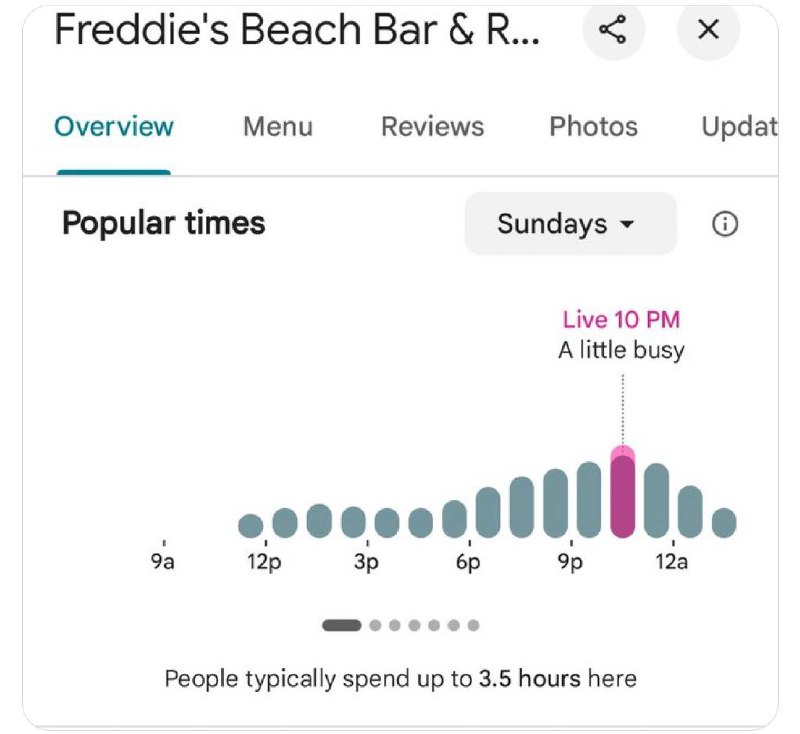Image resolution: width=800 pixels, height=734 pixels.
Task: Click the Freddie's Beach Bar title
Action: click(x=297, y=31)
